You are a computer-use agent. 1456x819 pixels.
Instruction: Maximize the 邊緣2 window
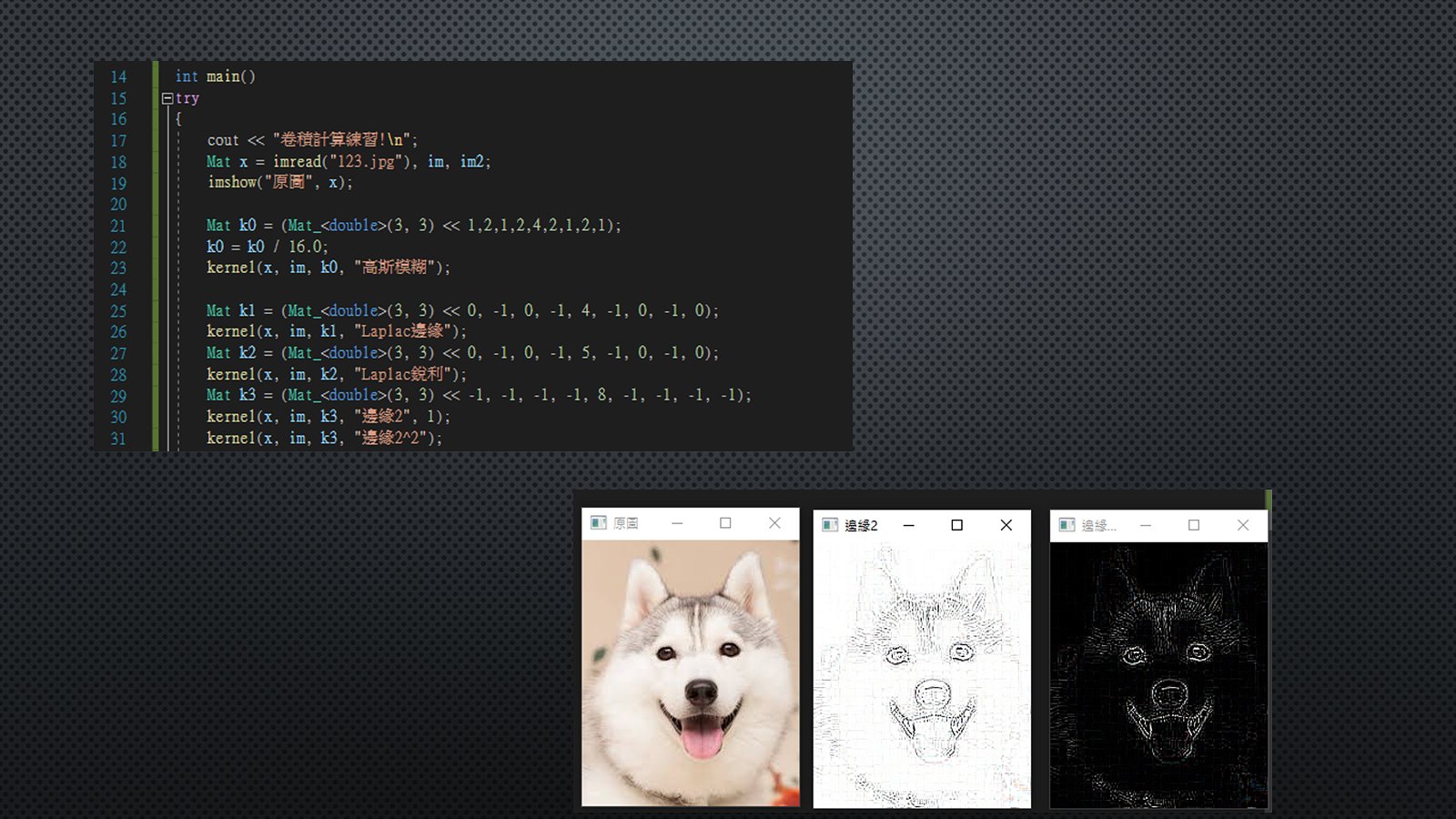pyautogui.click(x=956, y=525)
